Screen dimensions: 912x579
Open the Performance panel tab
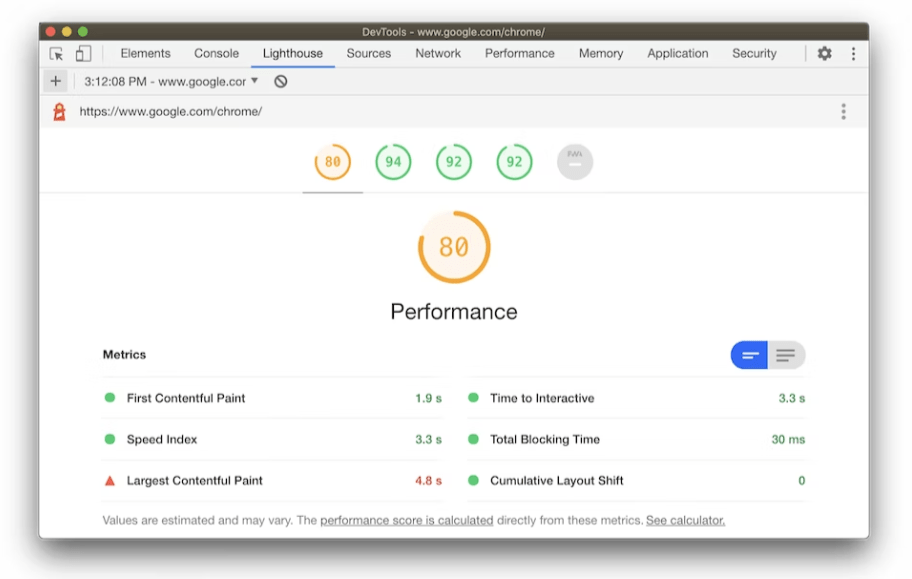pyautogui.click(x=519, y=54)
